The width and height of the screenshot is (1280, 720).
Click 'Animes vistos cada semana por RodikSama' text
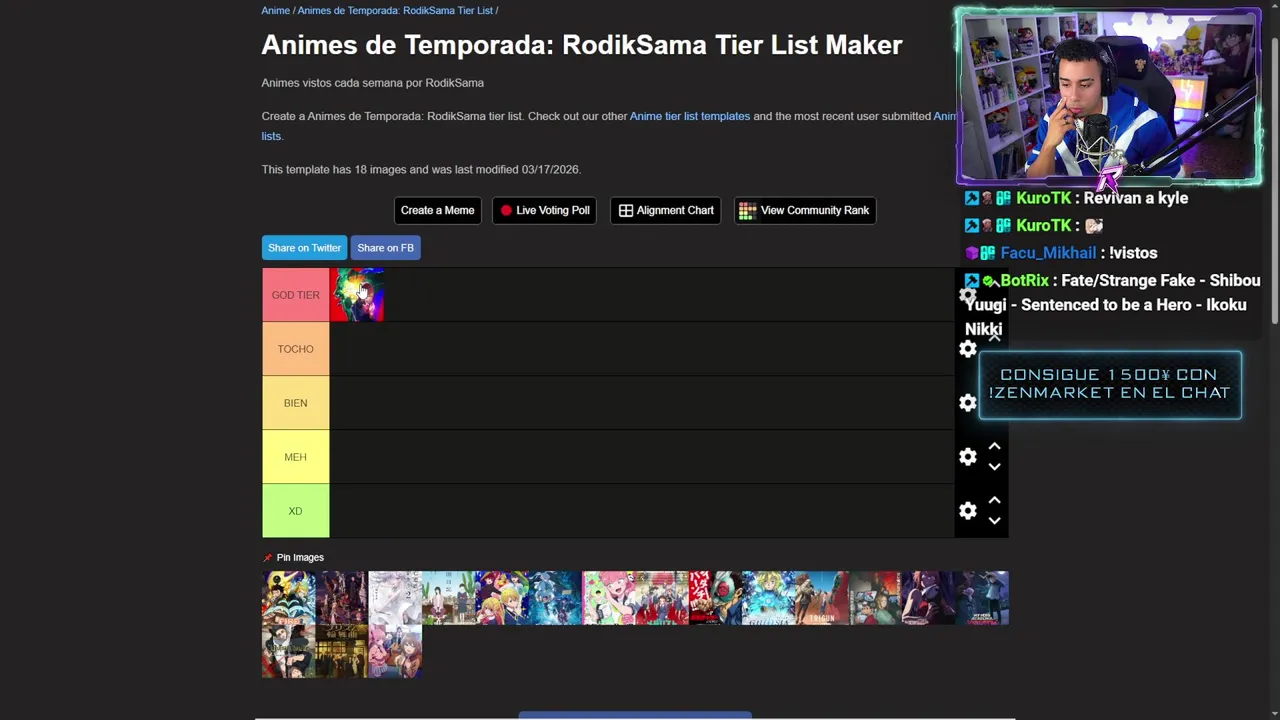click(372, 83)
